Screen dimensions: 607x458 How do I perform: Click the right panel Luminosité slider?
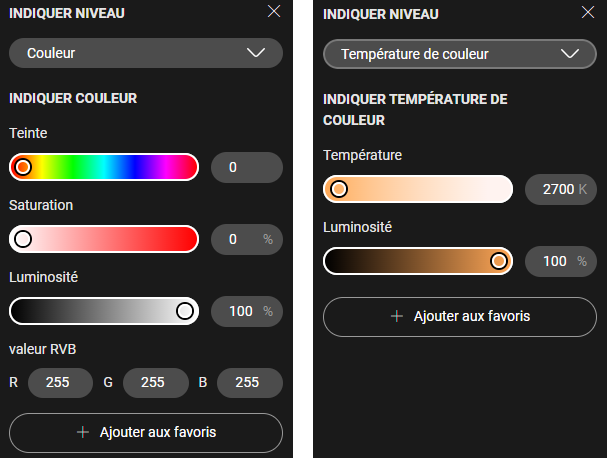[418, 261]
